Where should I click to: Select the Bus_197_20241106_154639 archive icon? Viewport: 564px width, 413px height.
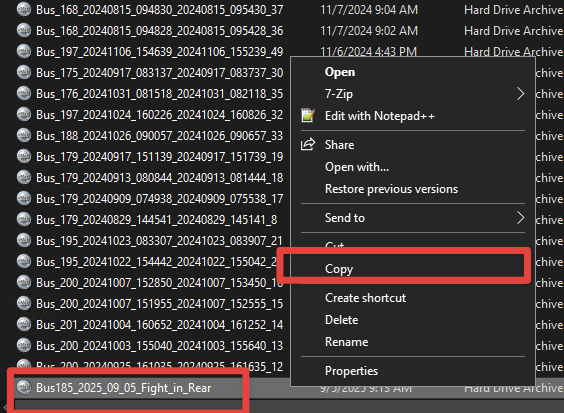[x=24, y=51]
